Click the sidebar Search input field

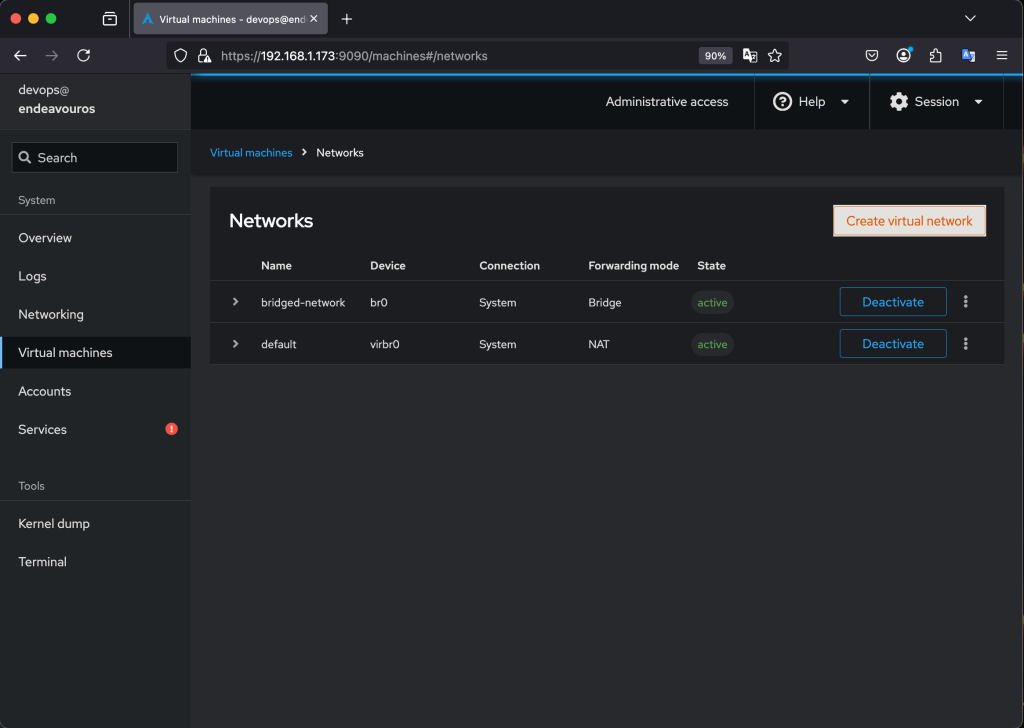point(95,158)
